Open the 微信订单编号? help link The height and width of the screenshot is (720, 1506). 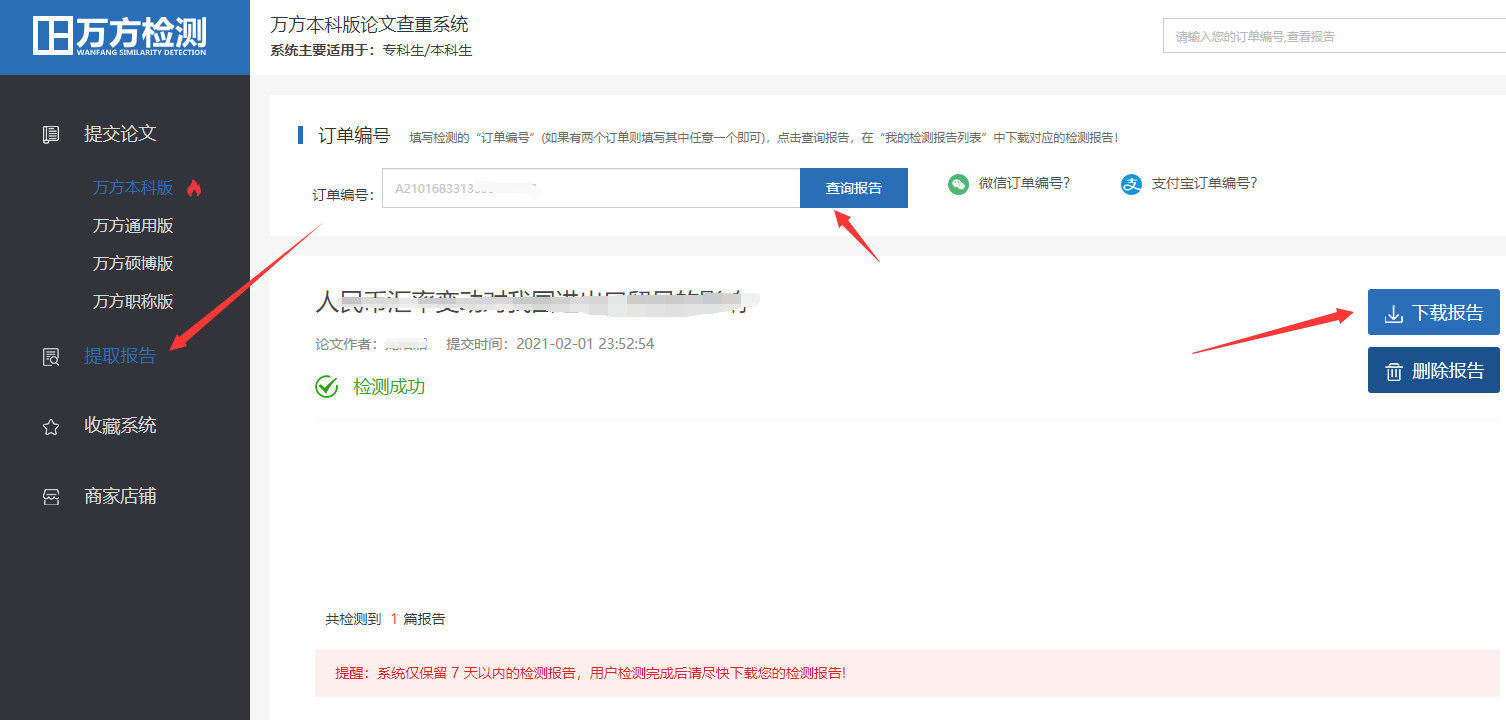pos(1024,184)
